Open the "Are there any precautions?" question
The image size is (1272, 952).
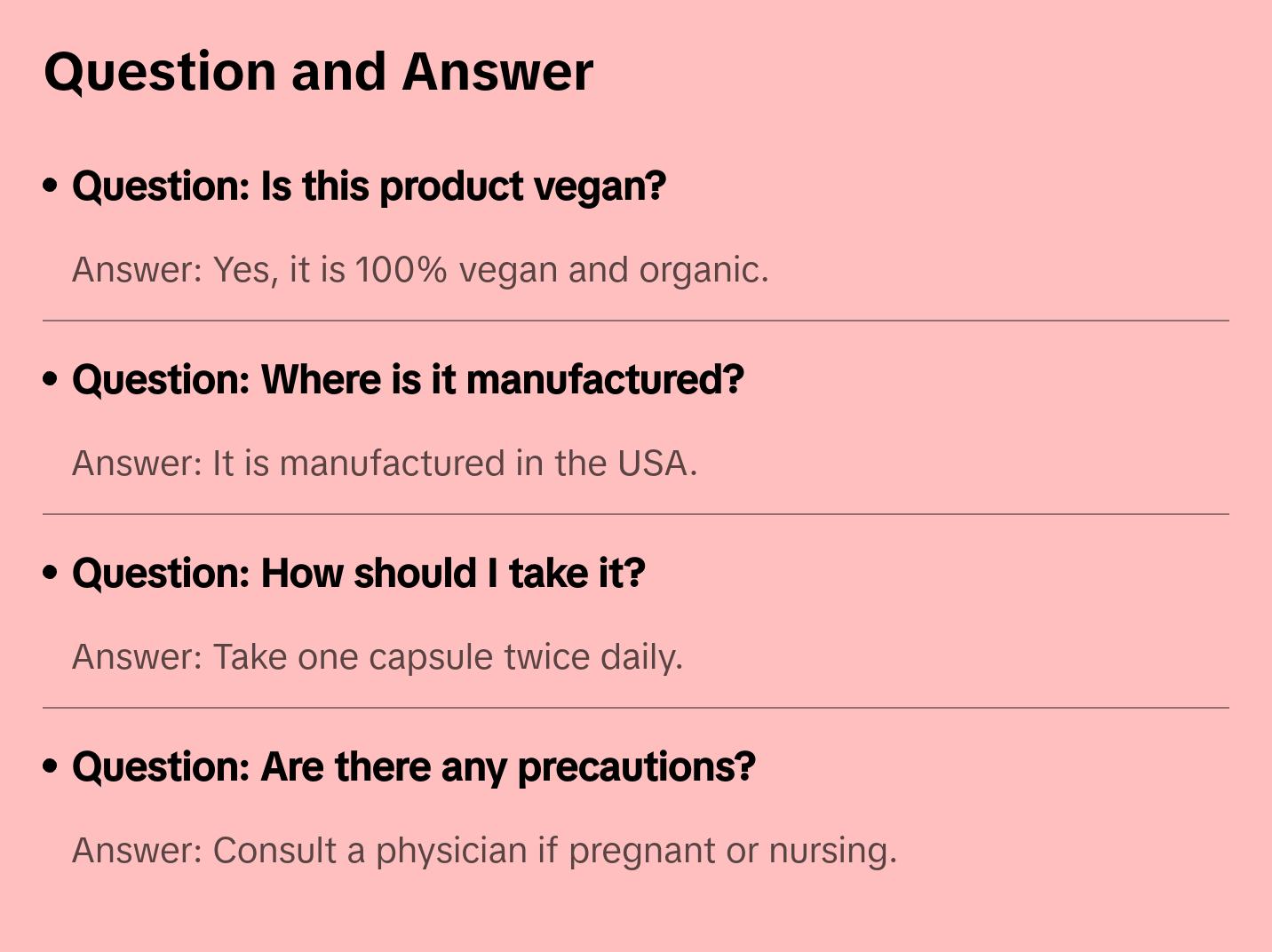(413, 767)
